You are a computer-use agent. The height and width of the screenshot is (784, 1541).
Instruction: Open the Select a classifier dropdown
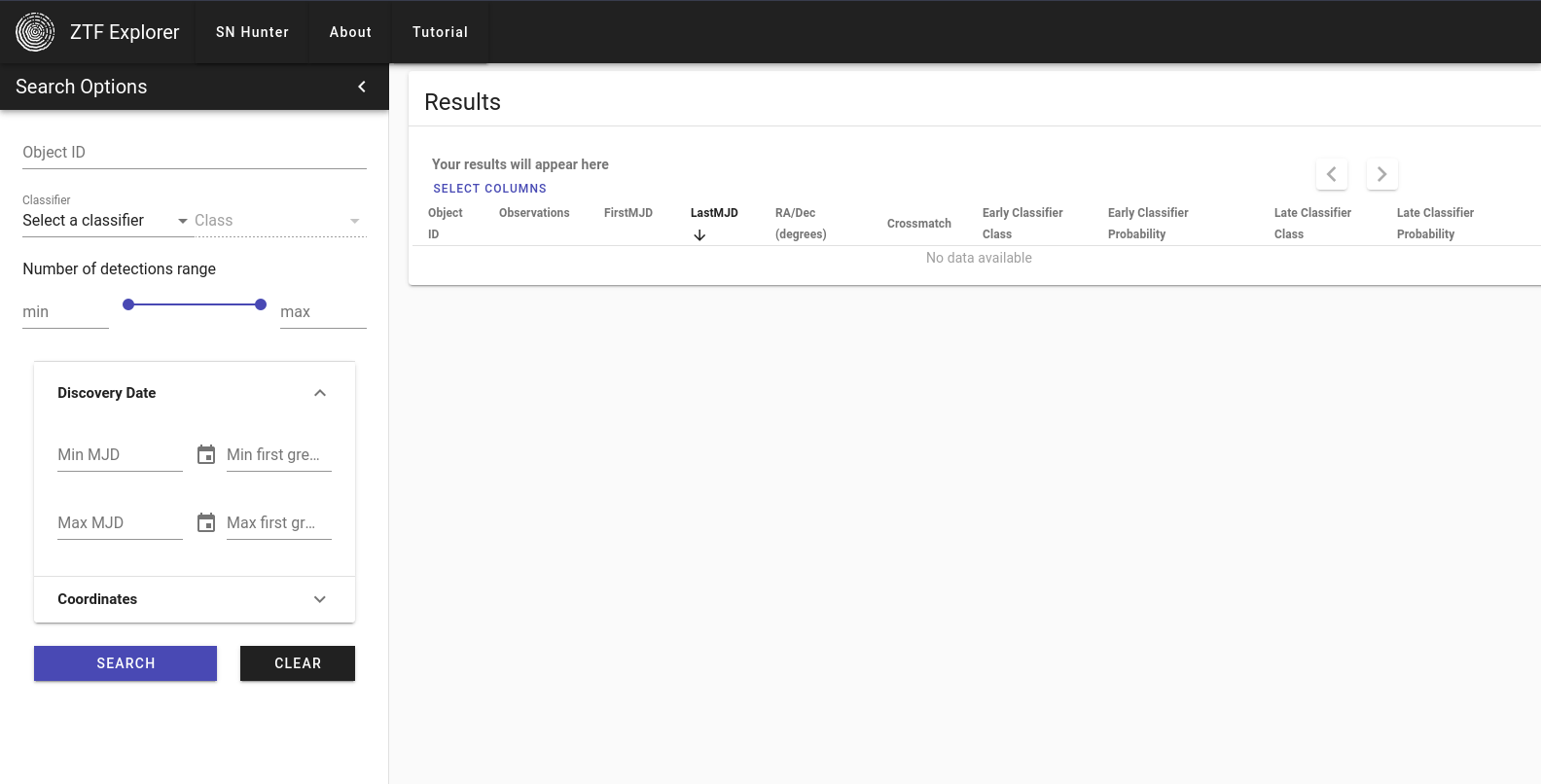click(105, 221)
